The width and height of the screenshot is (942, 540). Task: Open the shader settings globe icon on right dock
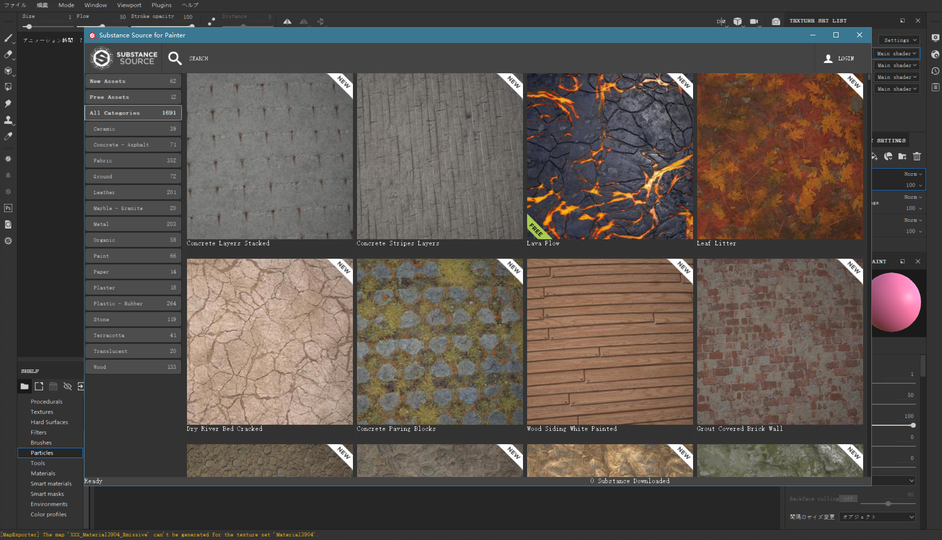click(x=935, y=54)
